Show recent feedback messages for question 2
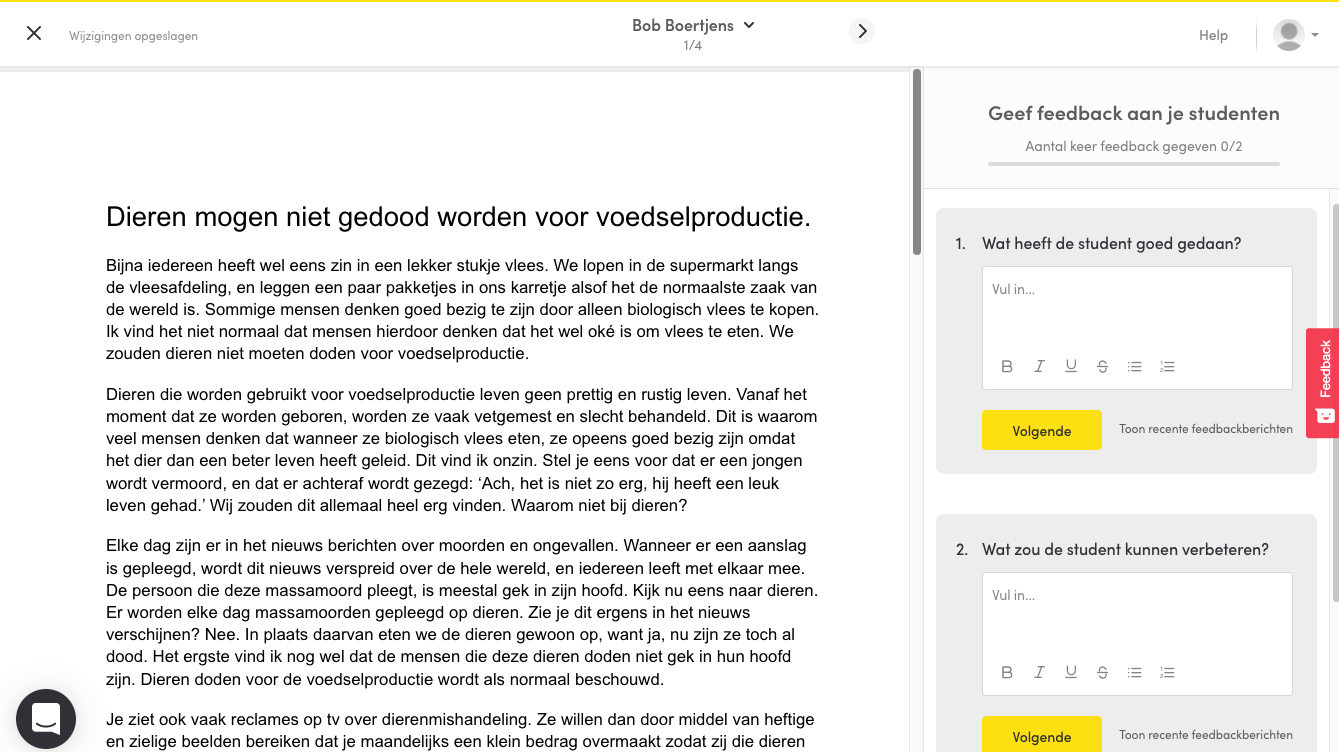Screen dimensions: 1339x752 pos(1206,735)
